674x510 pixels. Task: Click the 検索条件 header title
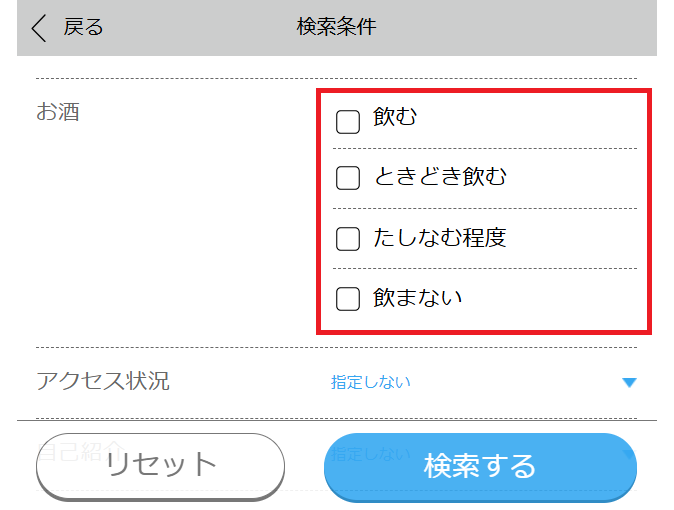coord(336,27)
